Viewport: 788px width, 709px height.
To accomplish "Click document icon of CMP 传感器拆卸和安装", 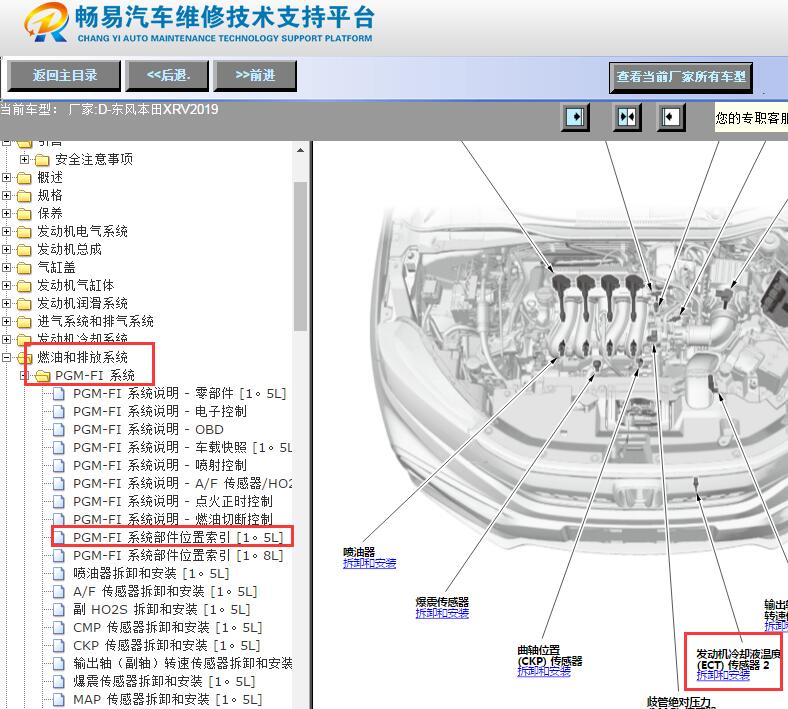I will (x=59, y=628).
